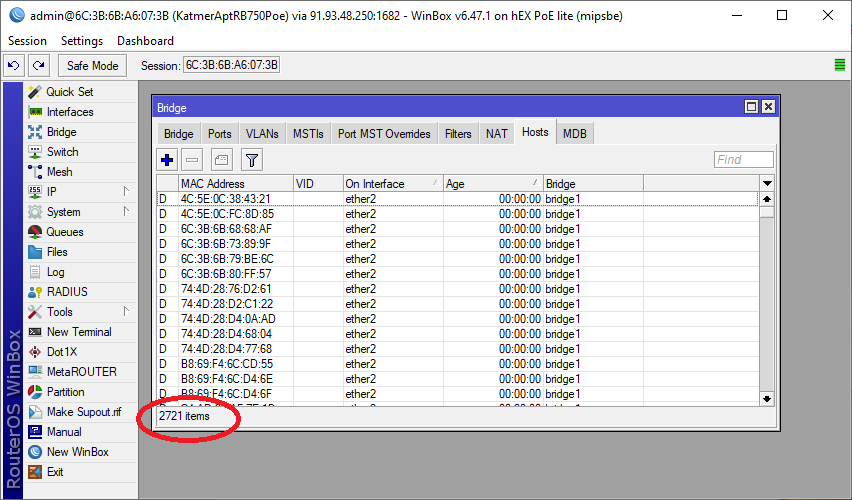
Task: Expand the System submenu arrow
Action: point(126,211)
